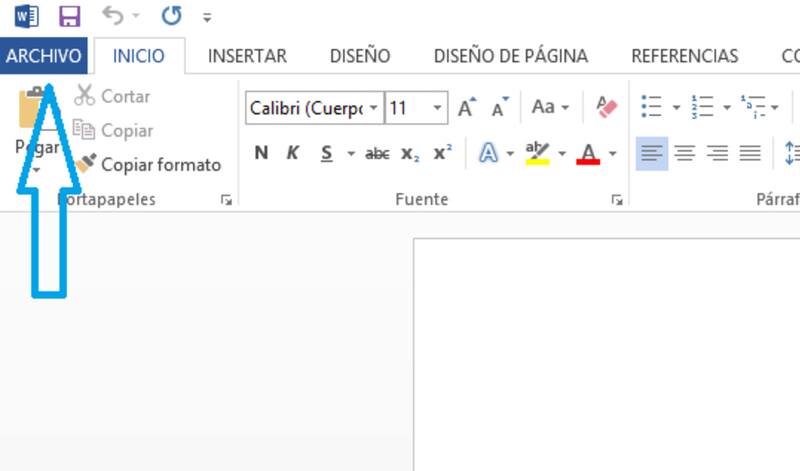Toggle italic with the K button

[x=293, y=153]
